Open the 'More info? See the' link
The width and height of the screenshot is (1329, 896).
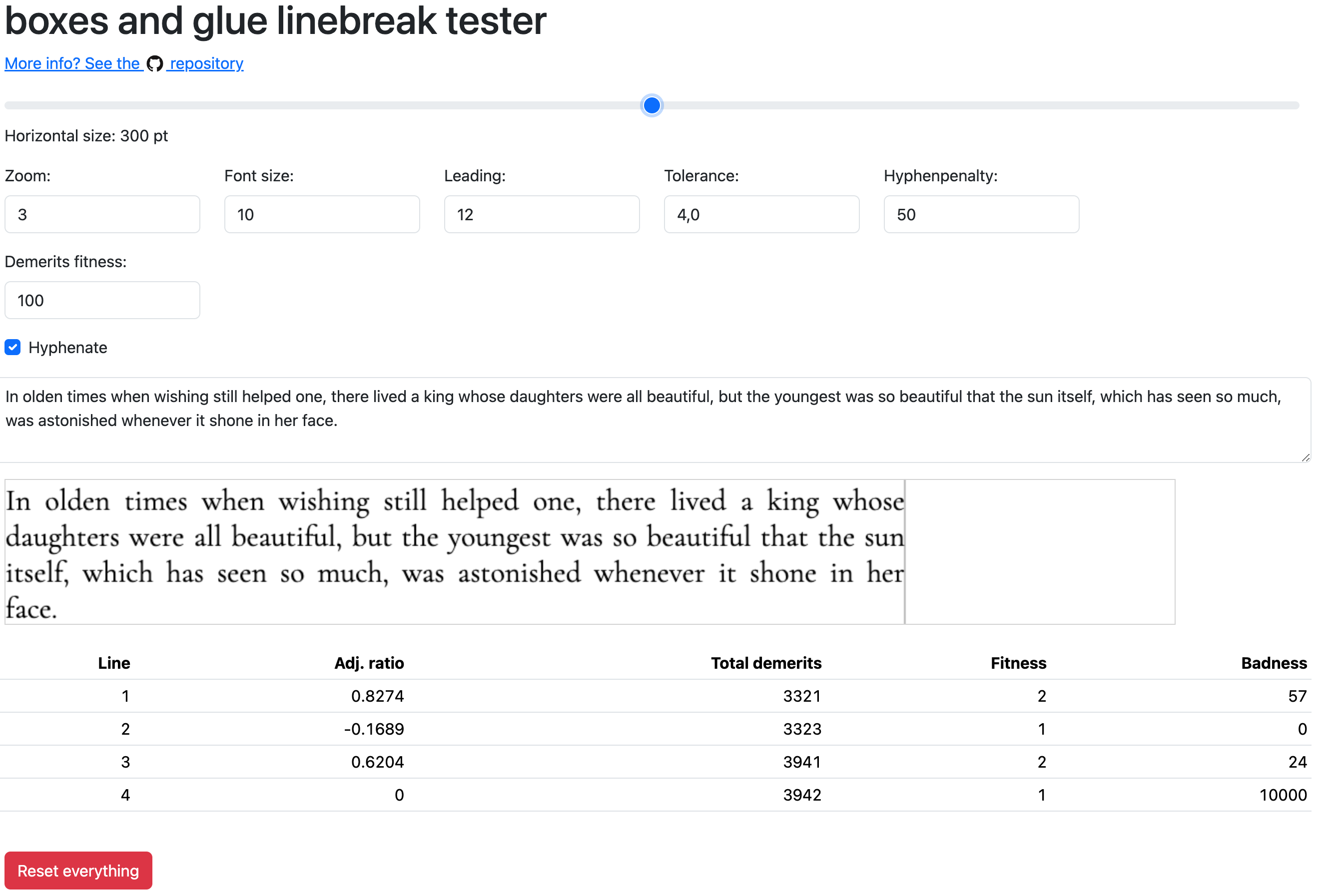[72, 63]
